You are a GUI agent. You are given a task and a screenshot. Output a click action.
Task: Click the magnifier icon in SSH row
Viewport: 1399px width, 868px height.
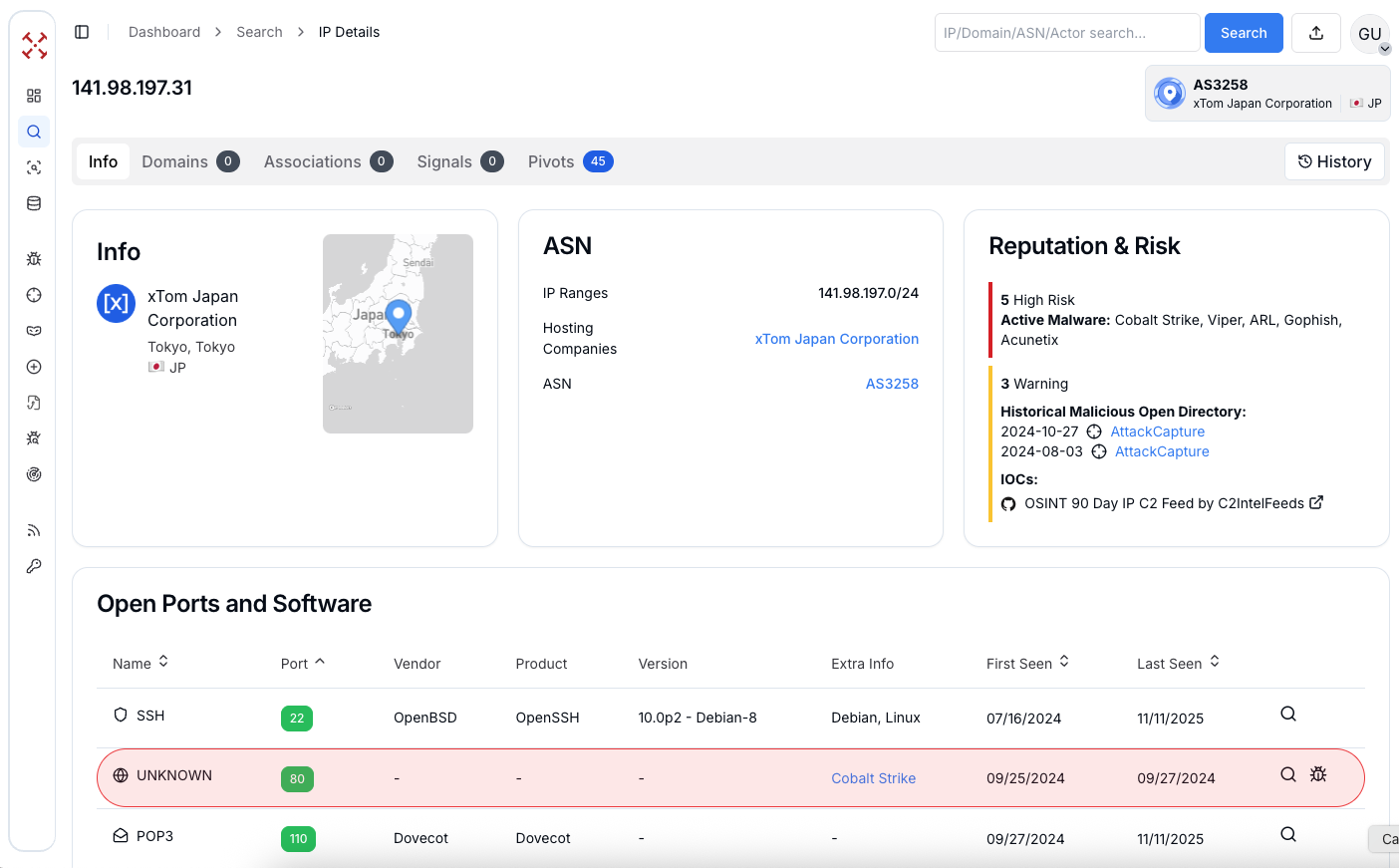[x=1287, y=715]
